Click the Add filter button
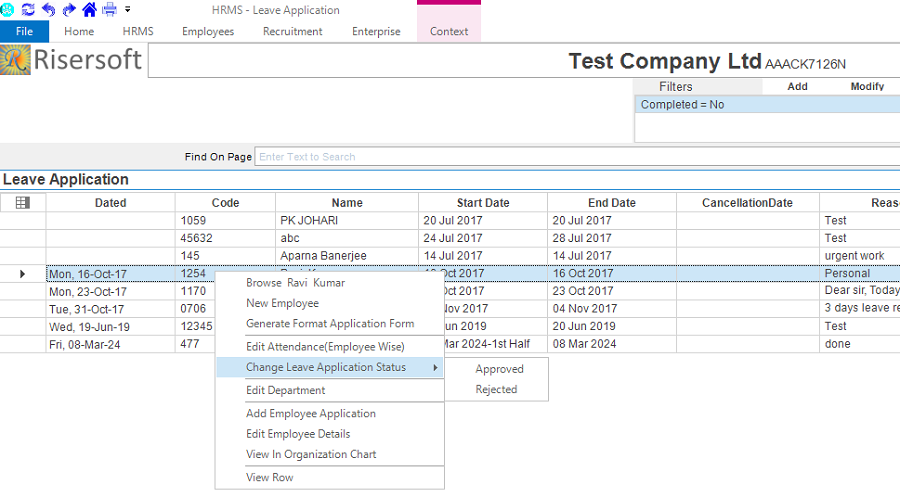 (x=797, y=87)
